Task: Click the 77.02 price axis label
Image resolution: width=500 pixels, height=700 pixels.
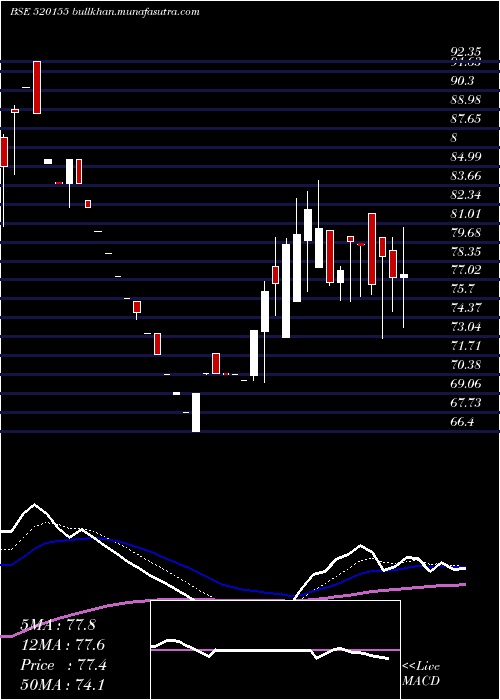Action: tap(466, 270)
